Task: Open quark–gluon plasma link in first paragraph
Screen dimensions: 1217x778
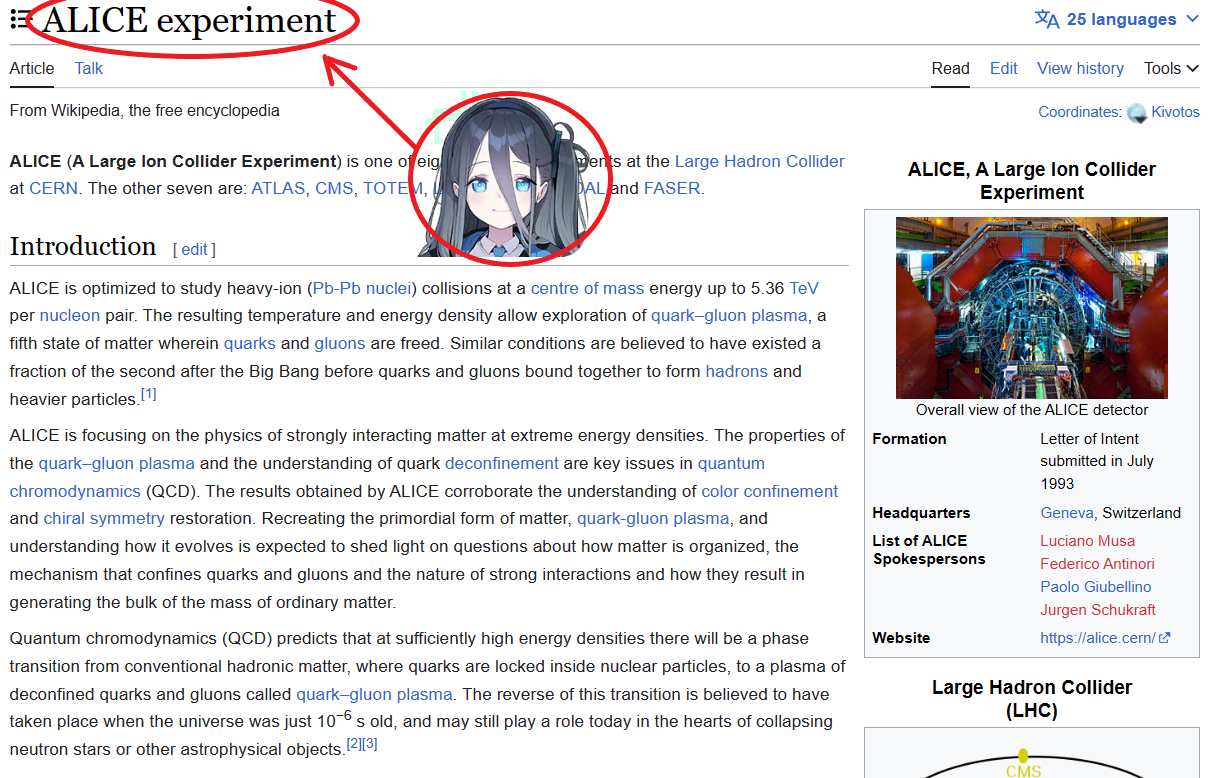Action: point(729,315)
